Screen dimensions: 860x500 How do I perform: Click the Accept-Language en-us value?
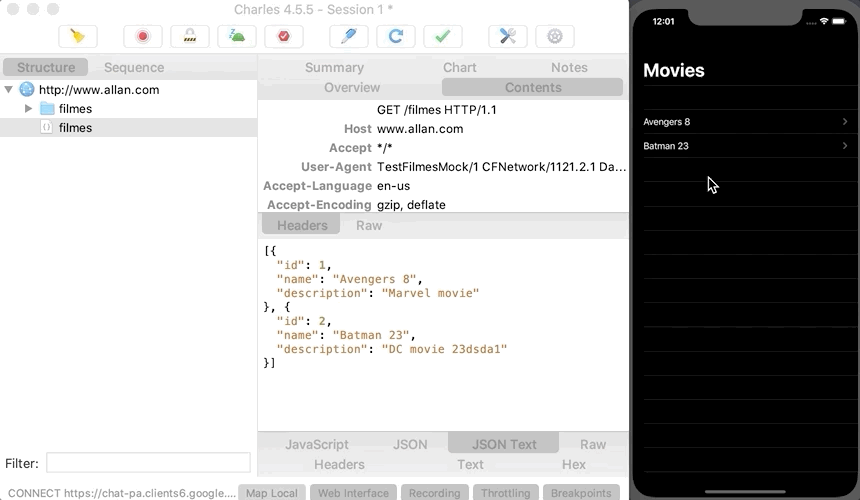393,186
